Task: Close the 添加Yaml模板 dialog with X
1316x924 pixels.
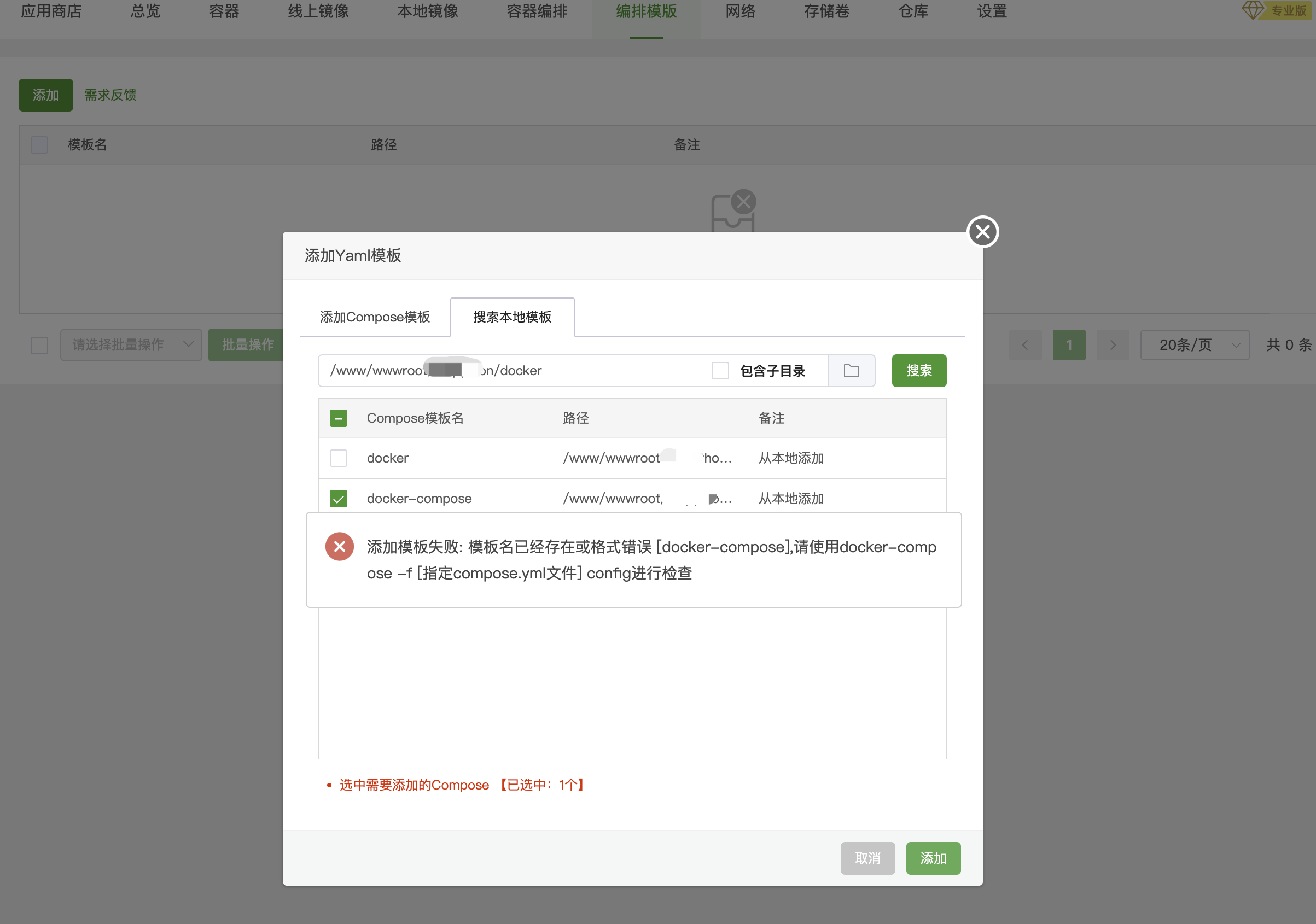Action: [982, 232]
